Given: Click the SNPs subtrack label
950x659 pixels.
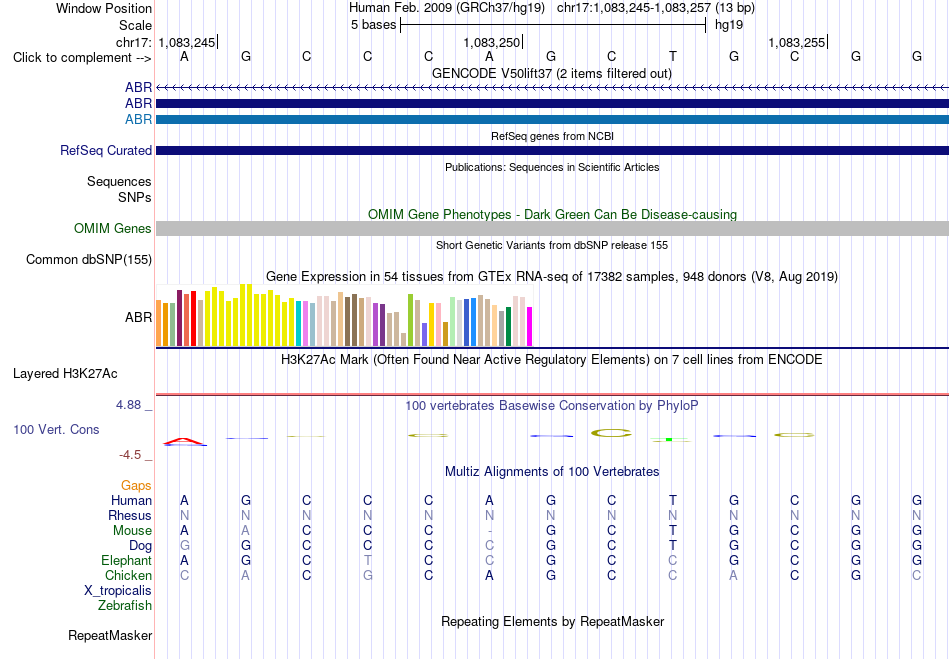Looking at the screenshot, I should 135,197.
